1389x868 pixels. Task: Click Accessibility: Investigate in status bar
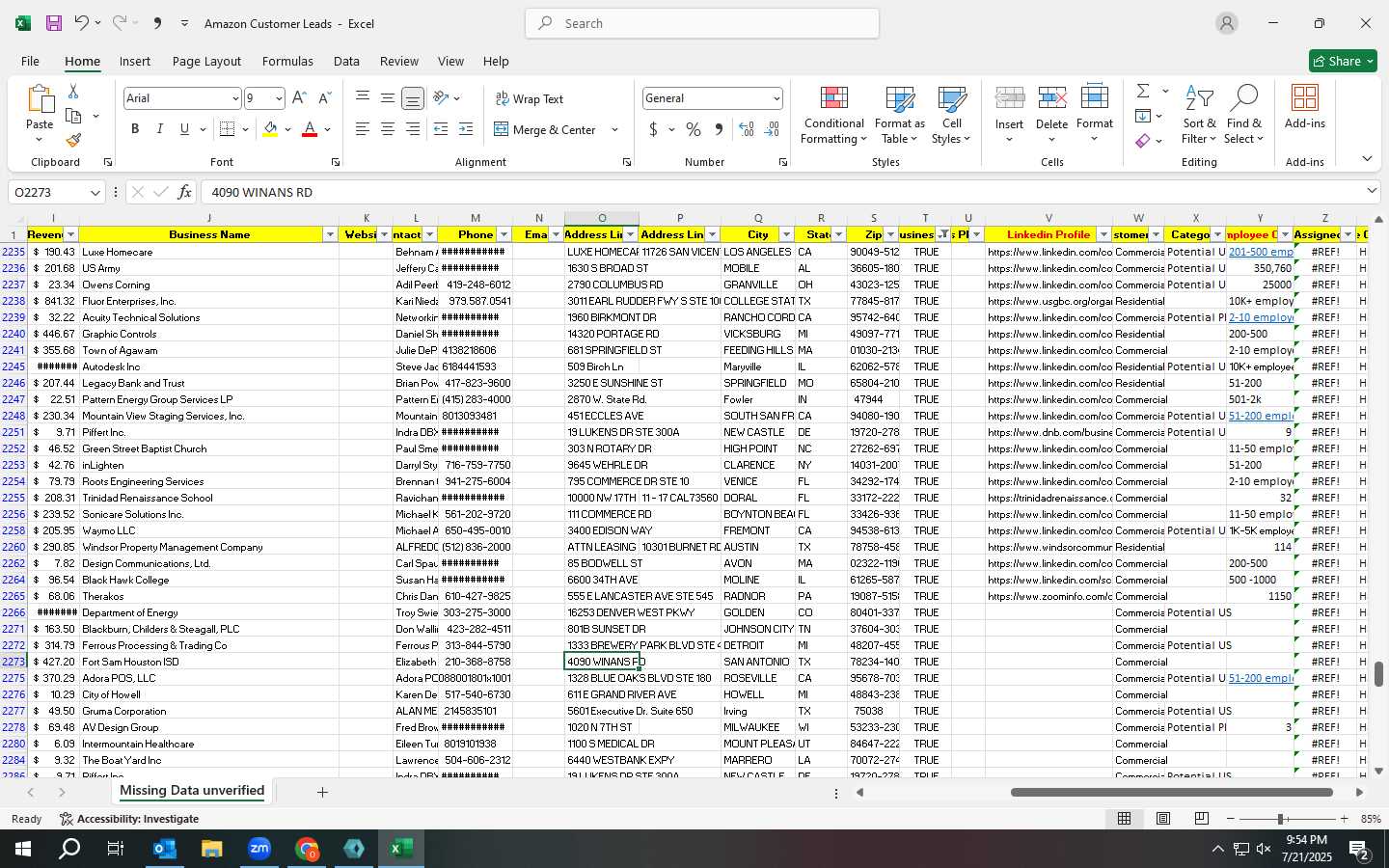tap(129, 819)
